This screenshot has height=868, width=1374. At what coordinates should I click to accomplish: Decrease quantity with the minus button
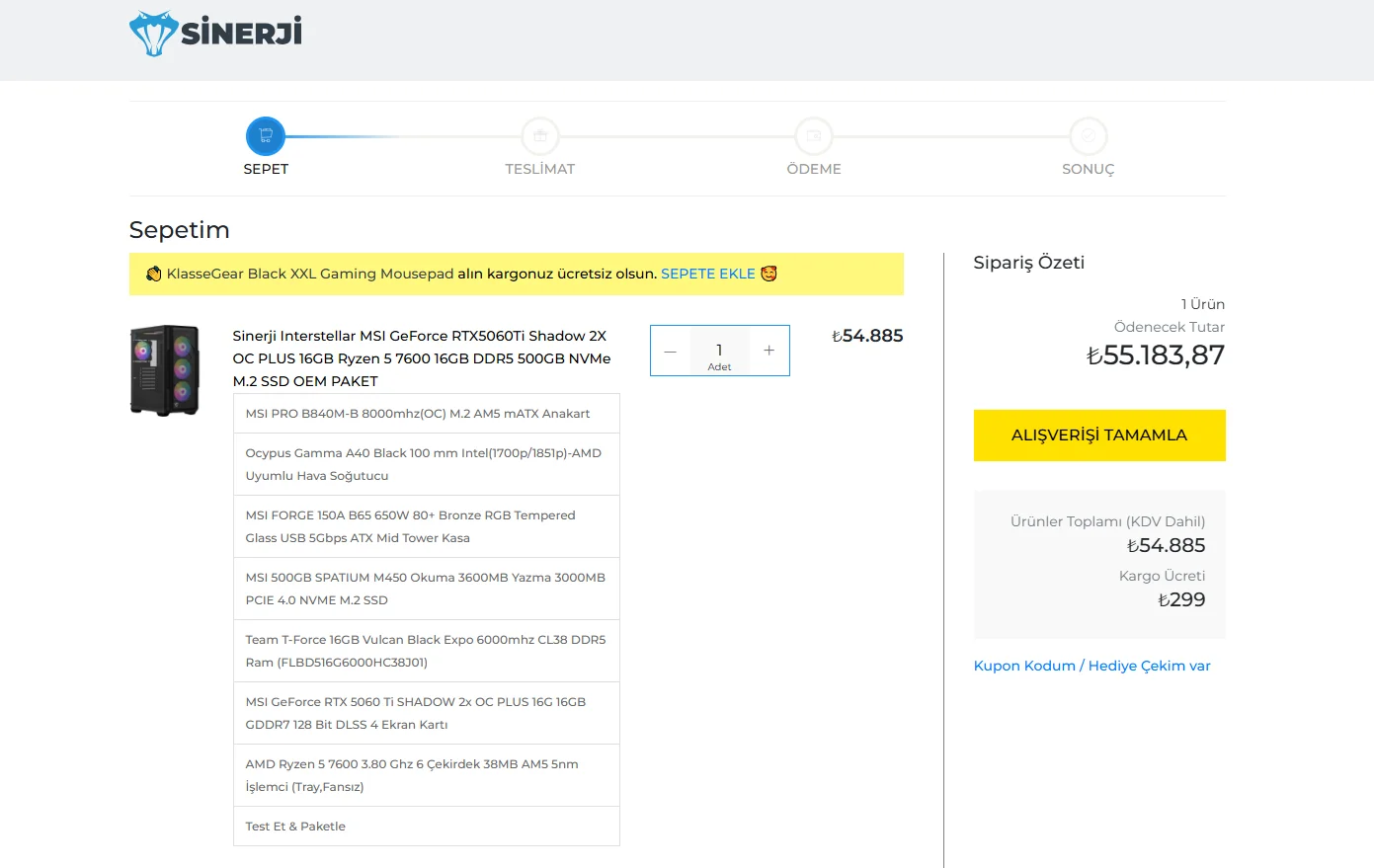coord(671,351)
